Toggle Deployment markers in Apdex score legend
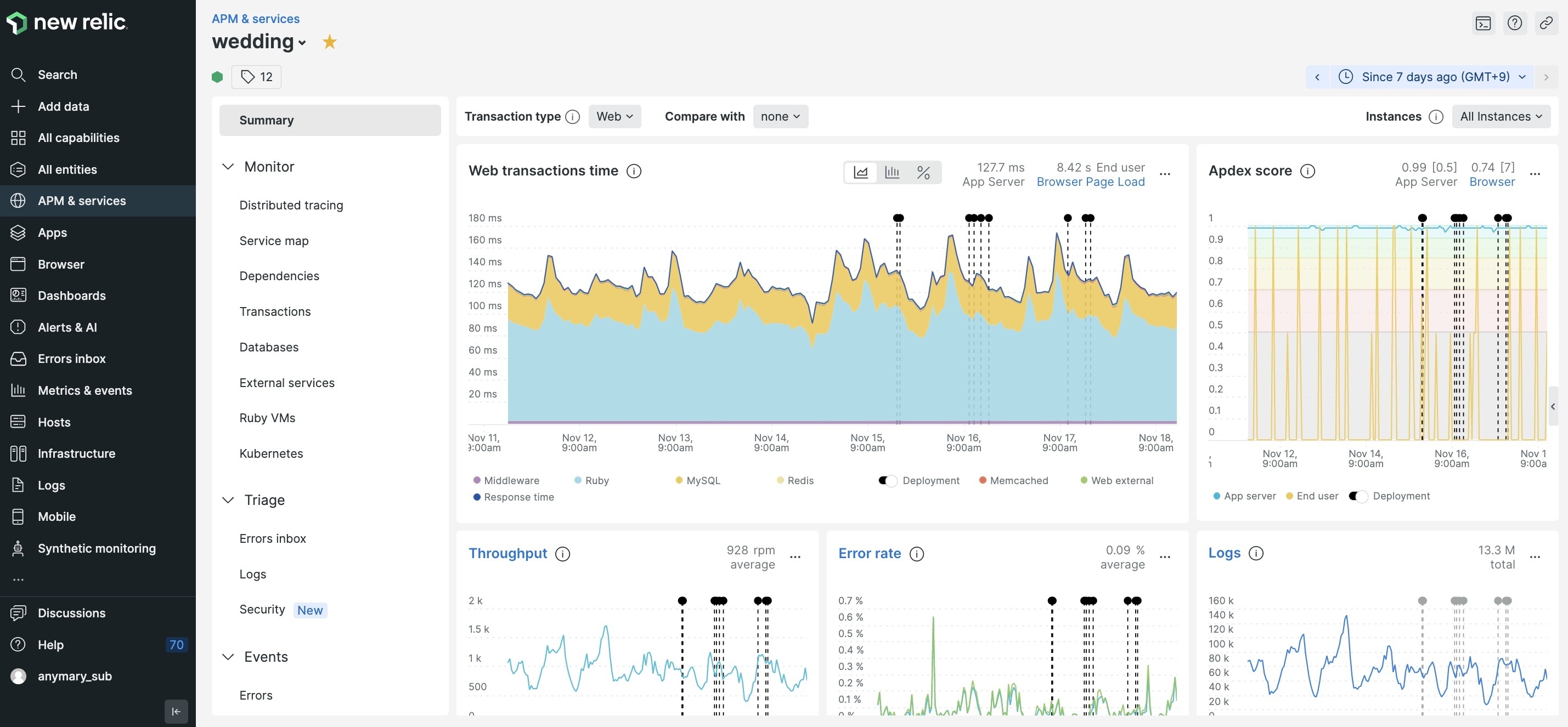The width and height of the screenshot is (1568, 727). tap(1358, 496)
